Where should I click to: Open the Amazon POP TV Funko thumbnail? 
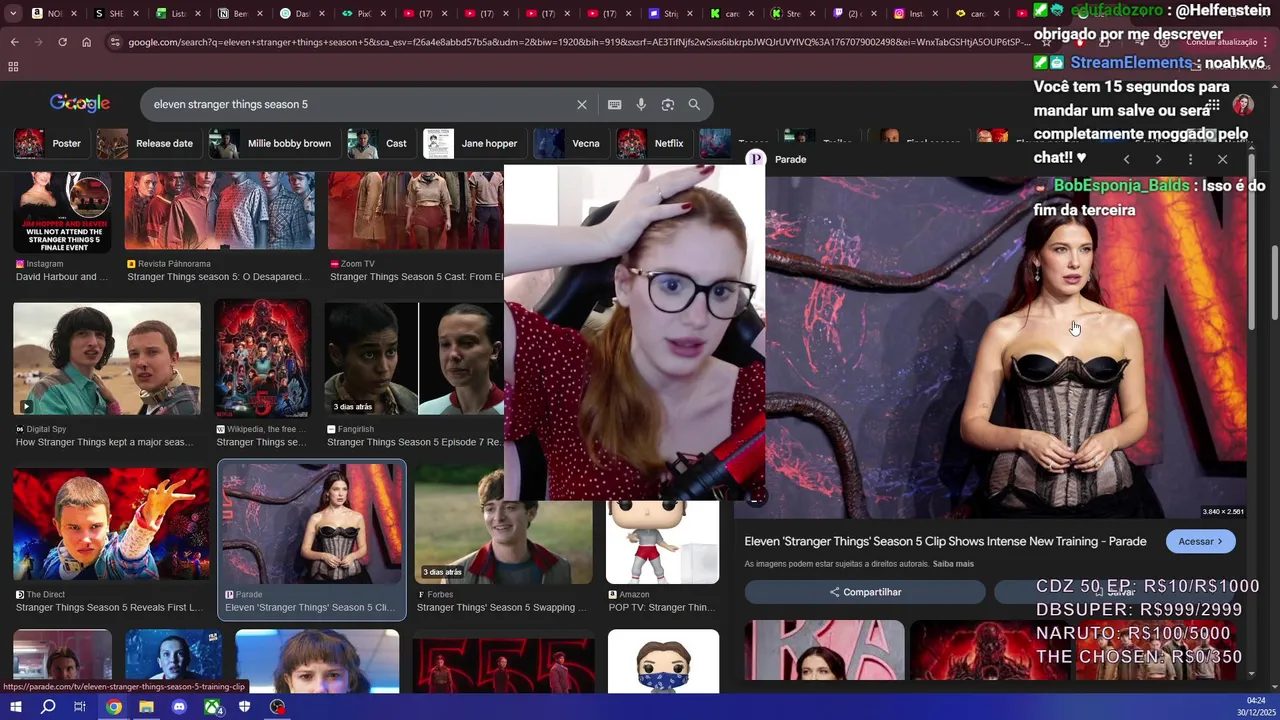662,541
